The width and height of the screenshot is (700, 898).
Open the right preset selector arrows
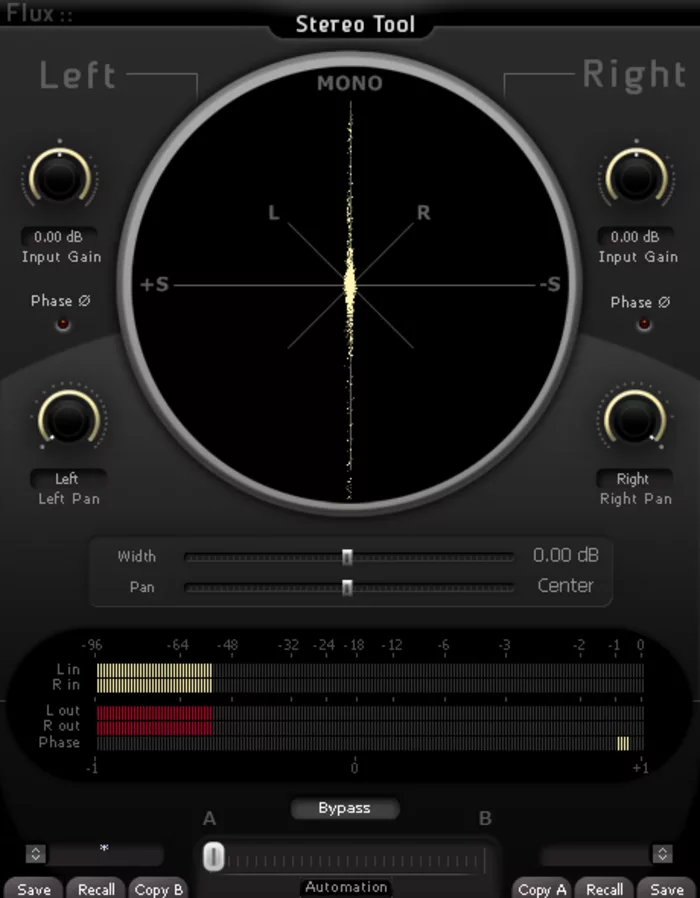tap(662, 854)
